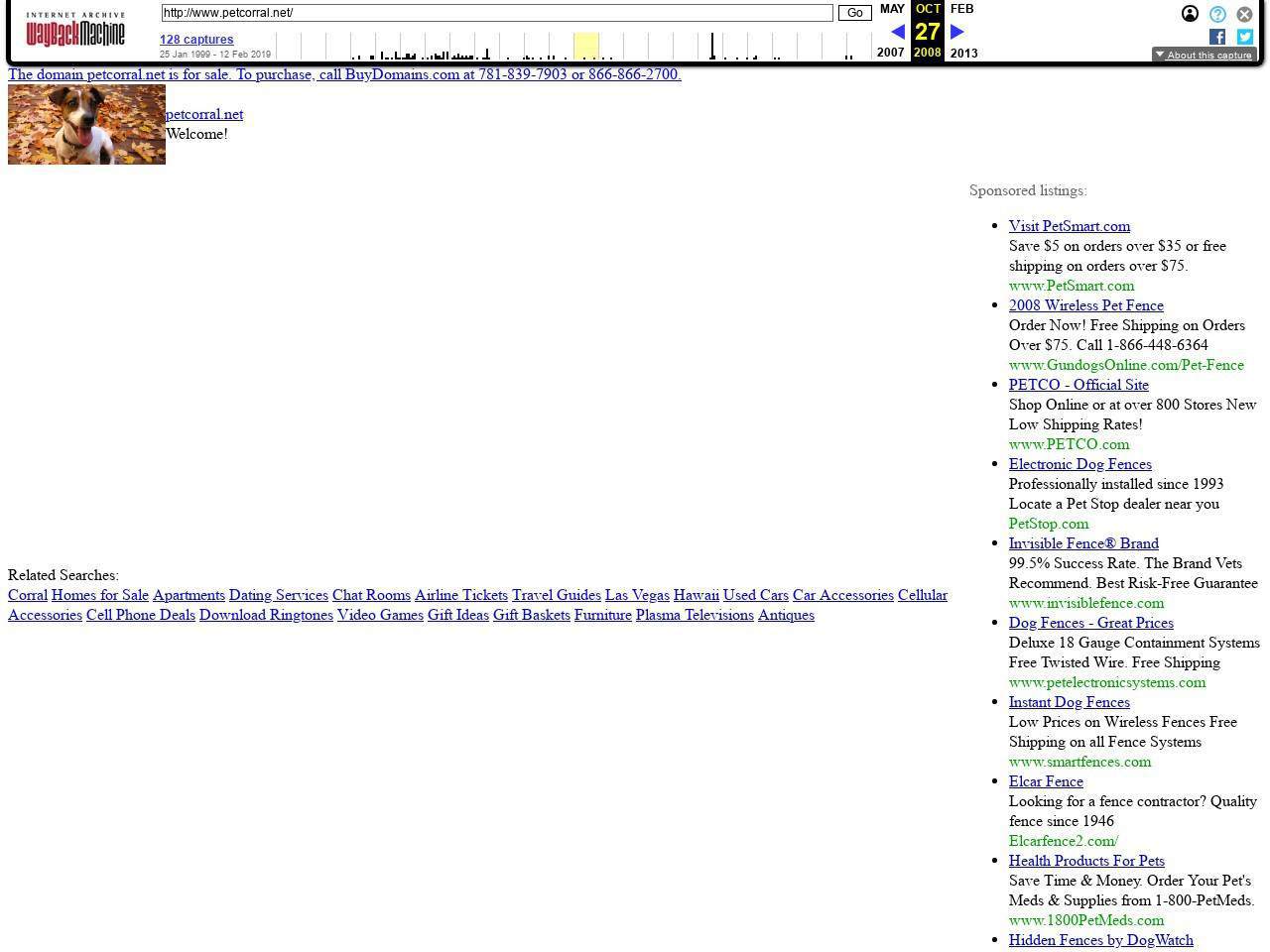Open the Wayback help question-mark icon

click(1217, 14)
